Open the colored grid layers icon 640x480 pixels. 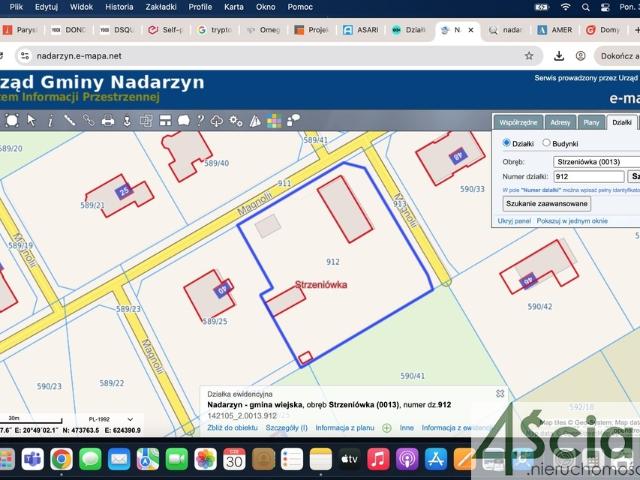pyautogui.click(x=274, y=121)
